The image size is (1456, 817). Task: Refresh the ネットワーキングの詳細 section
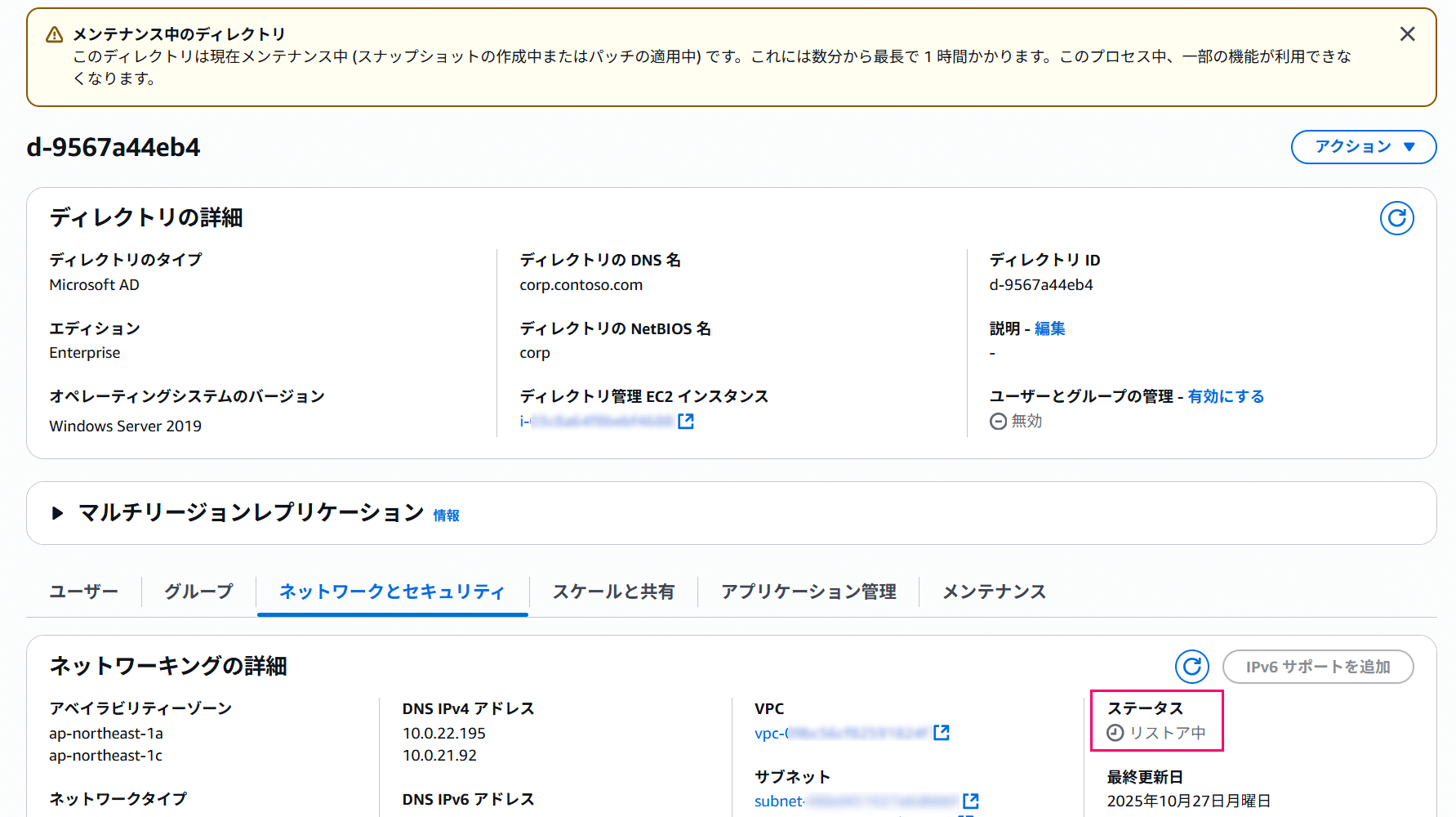click(x=1192, y=667)
